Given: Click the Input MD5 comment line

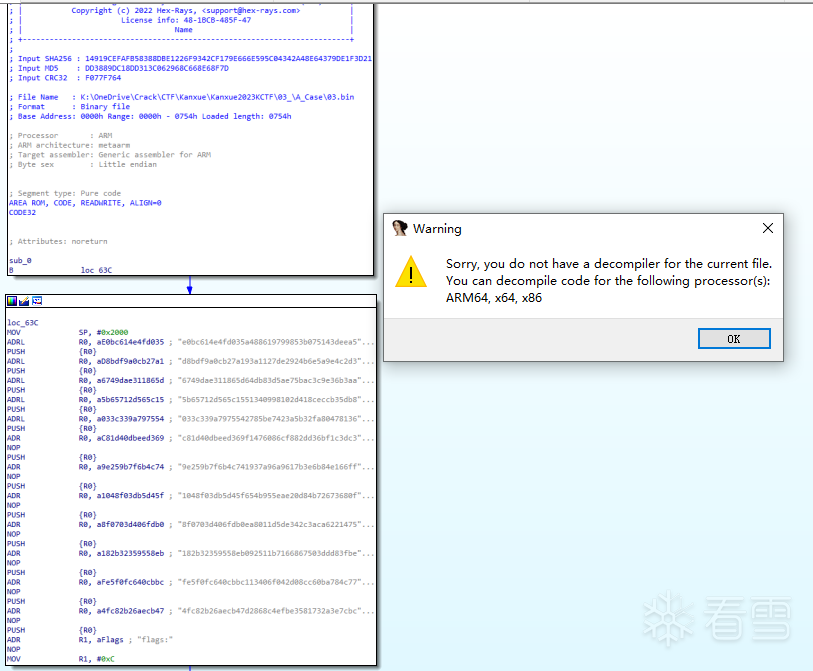Looking at the screenshot, I should (x=119, y=68).
